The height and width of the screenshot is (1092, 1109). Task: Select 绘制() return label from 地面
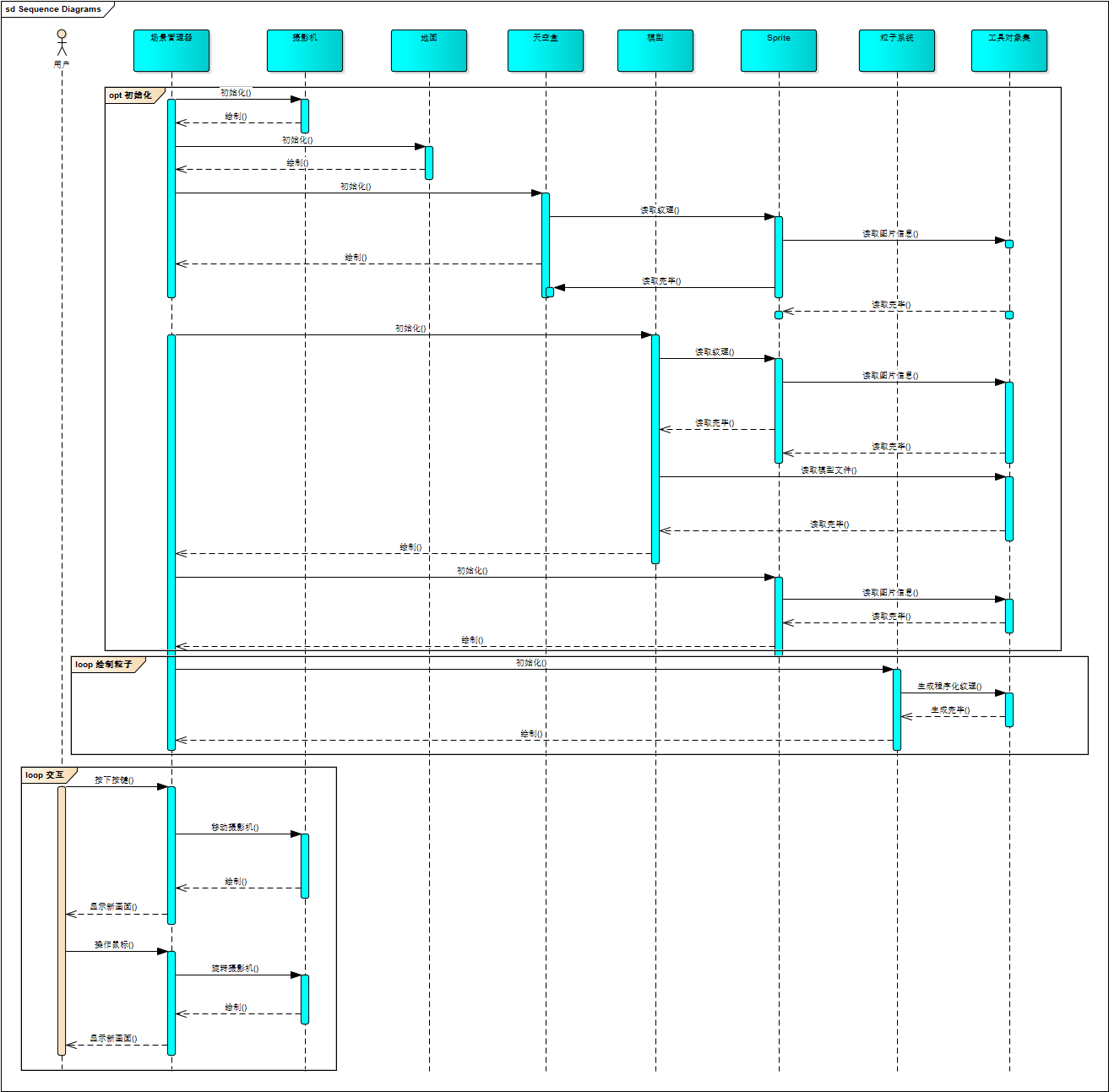point(297,163)
